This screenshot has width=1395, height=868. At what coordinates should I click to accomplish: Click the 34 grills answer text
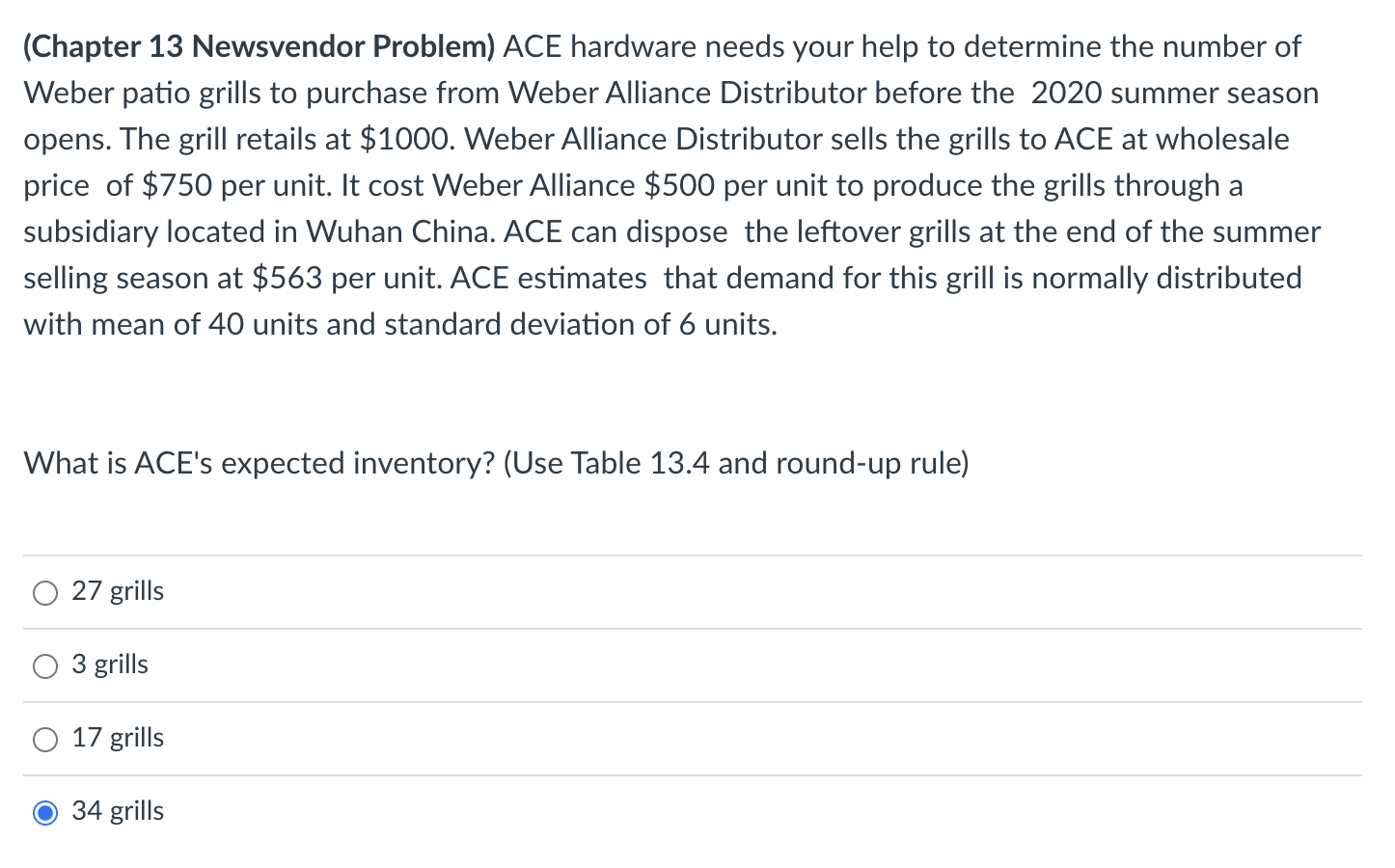[x=118, y=811]
